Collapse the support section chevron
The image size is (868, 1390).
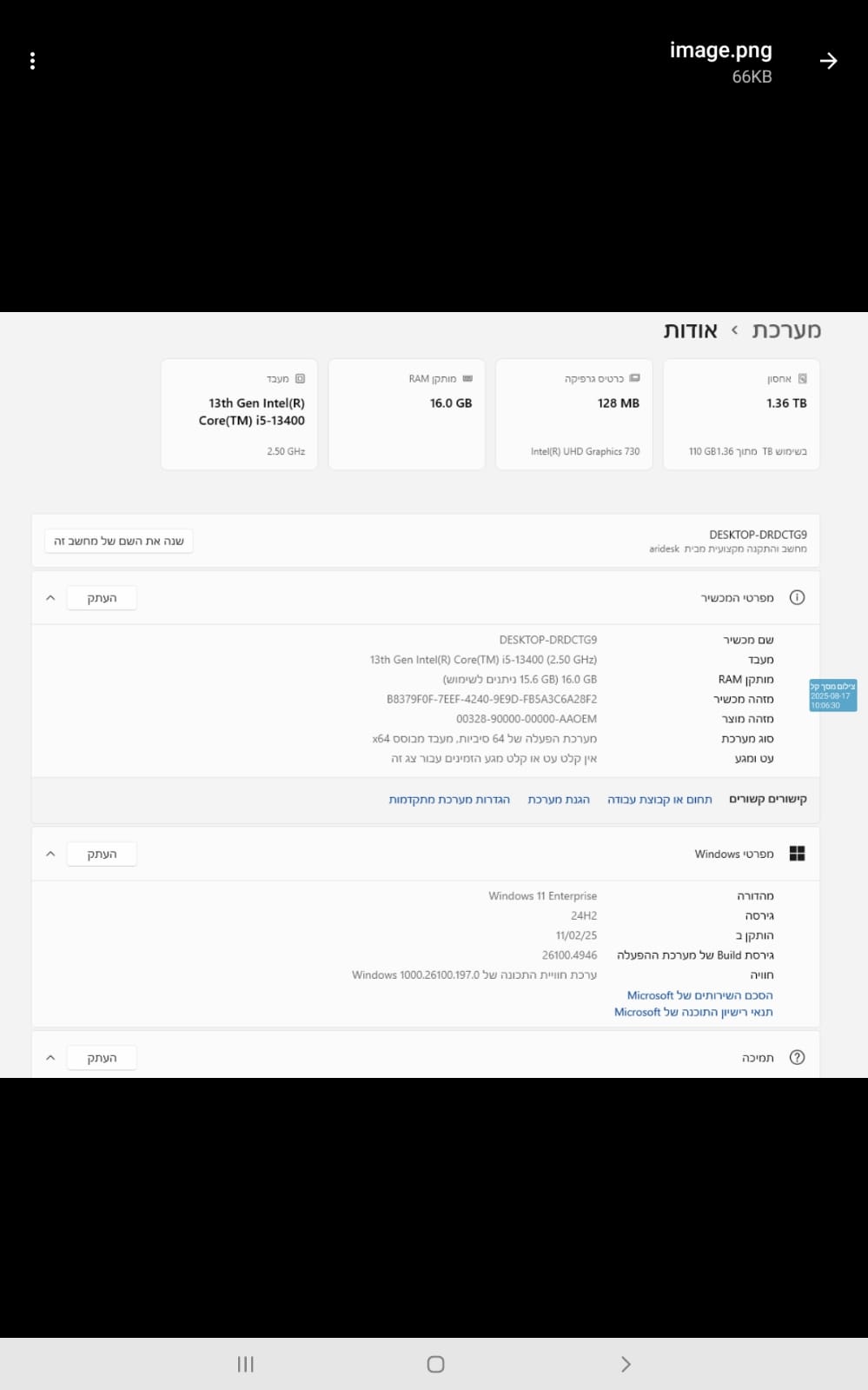[x=50, y=1058]
